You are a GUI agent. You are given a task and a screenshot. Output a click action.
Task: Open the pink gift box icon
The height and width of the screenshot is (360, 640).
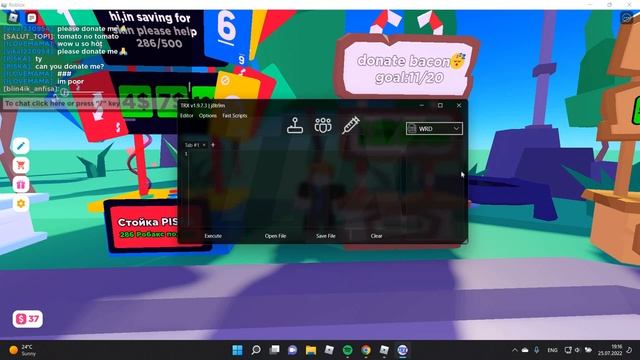coord(21,184)
